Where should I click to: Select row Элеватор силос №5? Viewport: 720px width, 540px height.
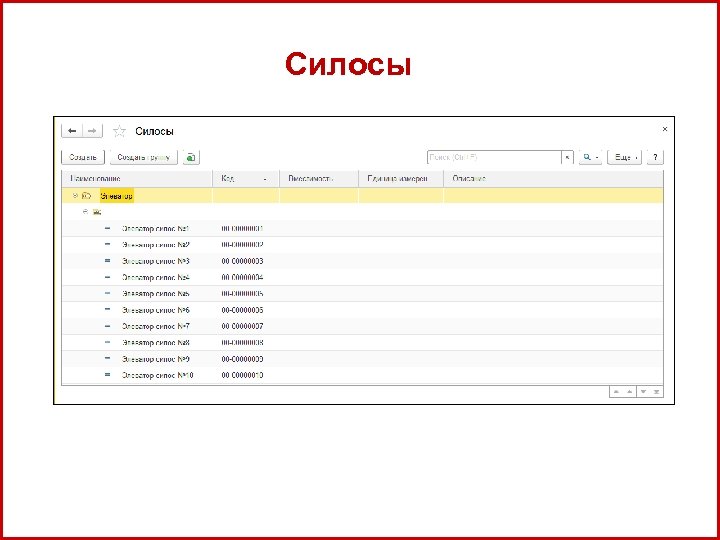pos(362,293)
